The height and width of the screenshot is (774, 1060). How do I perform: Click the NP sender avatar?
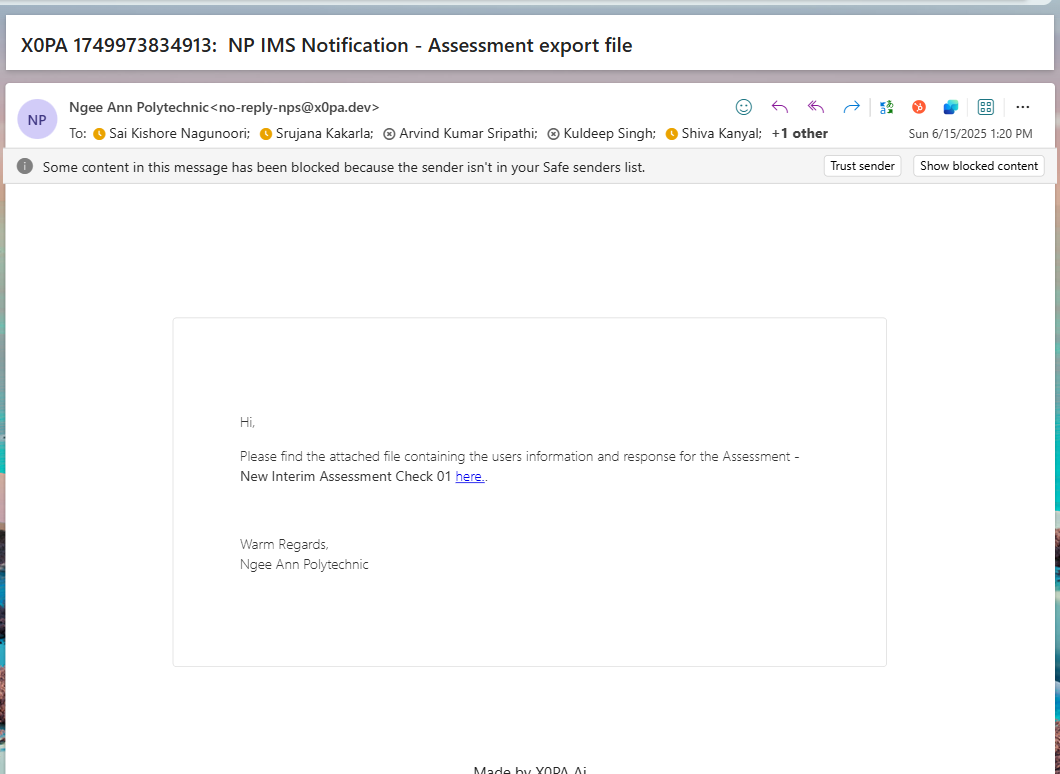pyautogui.click(x=37, y=120)
